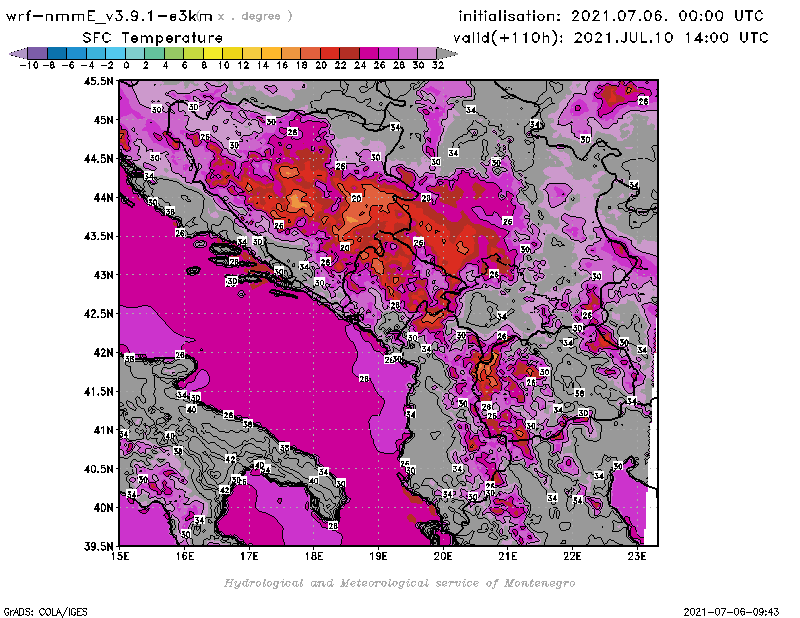Click the yellow legend swatch between 8 and 10

[213, 53]
